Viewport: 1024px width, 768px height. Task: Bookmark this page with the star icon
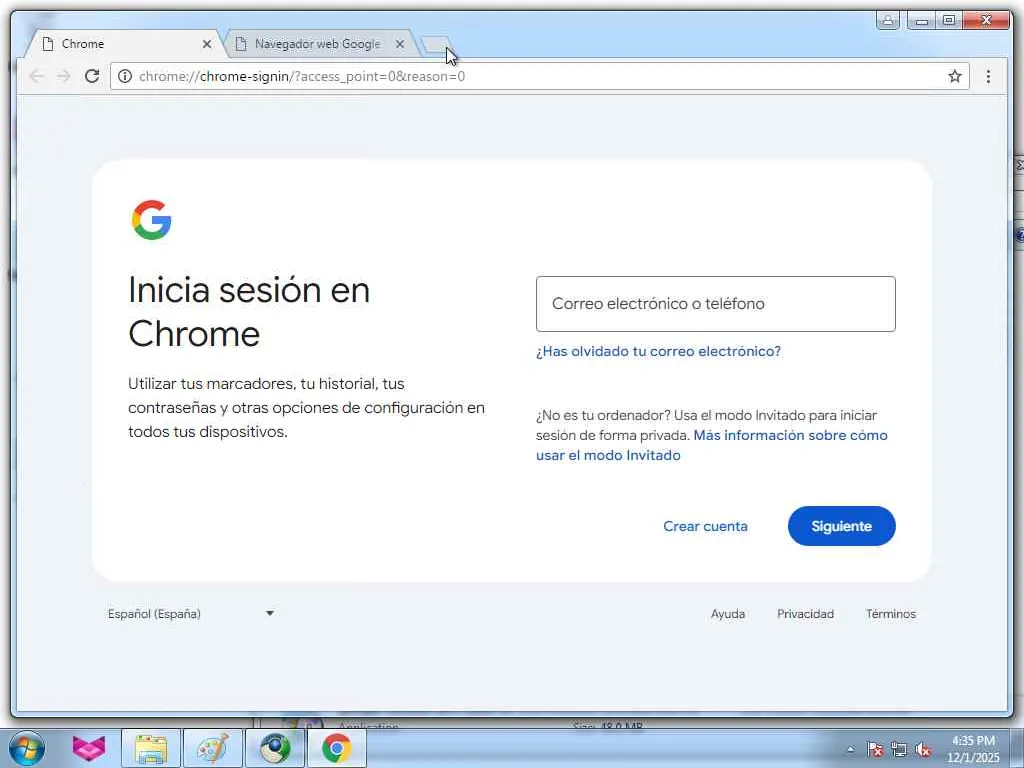pyautogui.click(x=955, y=76)
